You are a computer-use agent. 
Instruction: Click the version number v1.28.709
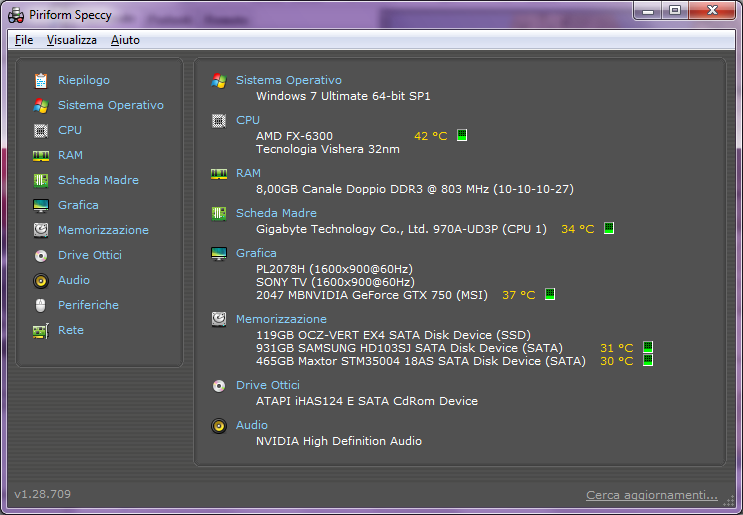(x=43, y=494)
